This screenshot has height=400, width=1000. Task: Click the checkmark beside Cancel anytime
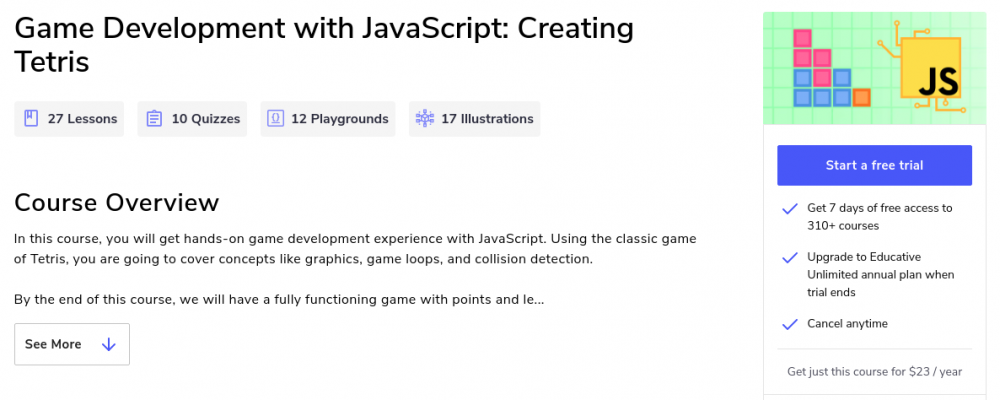coord(789,324)
